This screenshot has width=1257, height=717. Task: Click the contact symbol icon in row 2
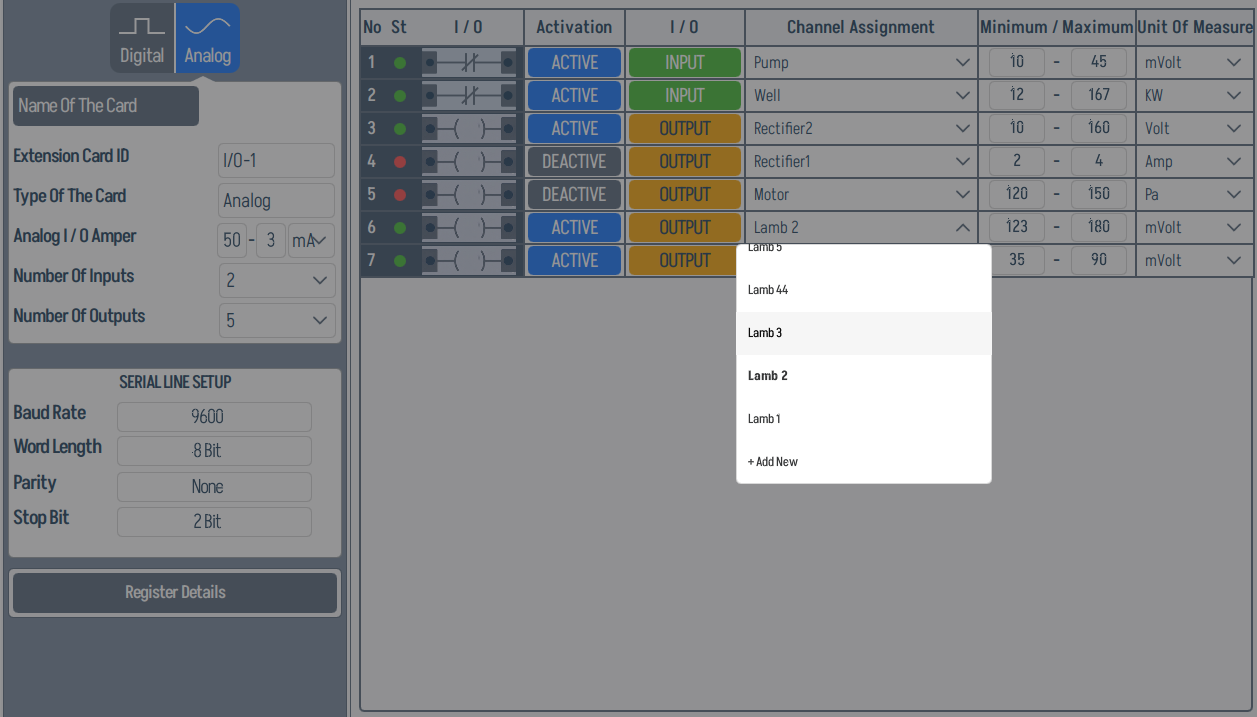469,95
